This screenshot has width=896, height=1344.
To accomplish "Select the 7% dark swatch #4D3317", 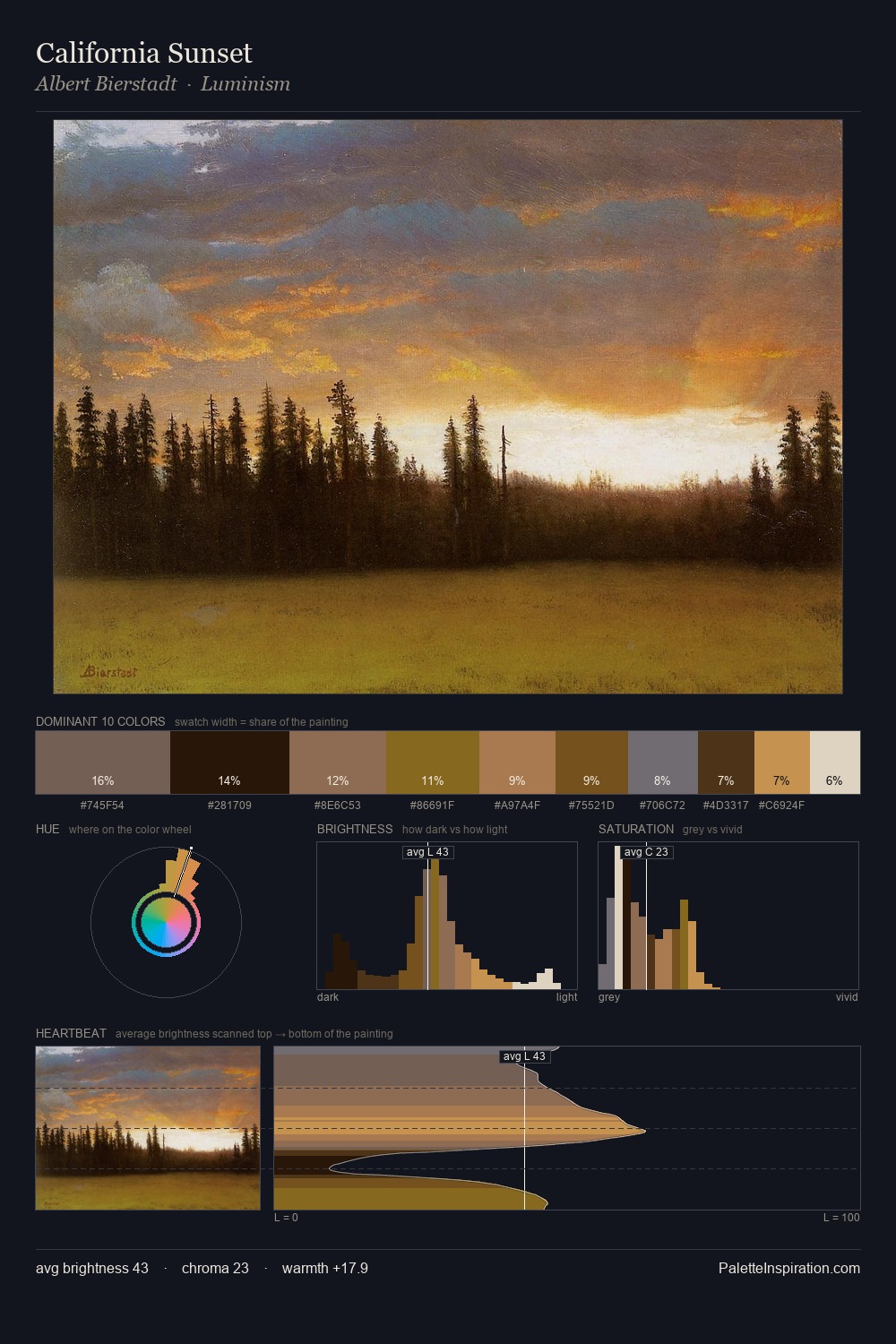I will (726, 762).
